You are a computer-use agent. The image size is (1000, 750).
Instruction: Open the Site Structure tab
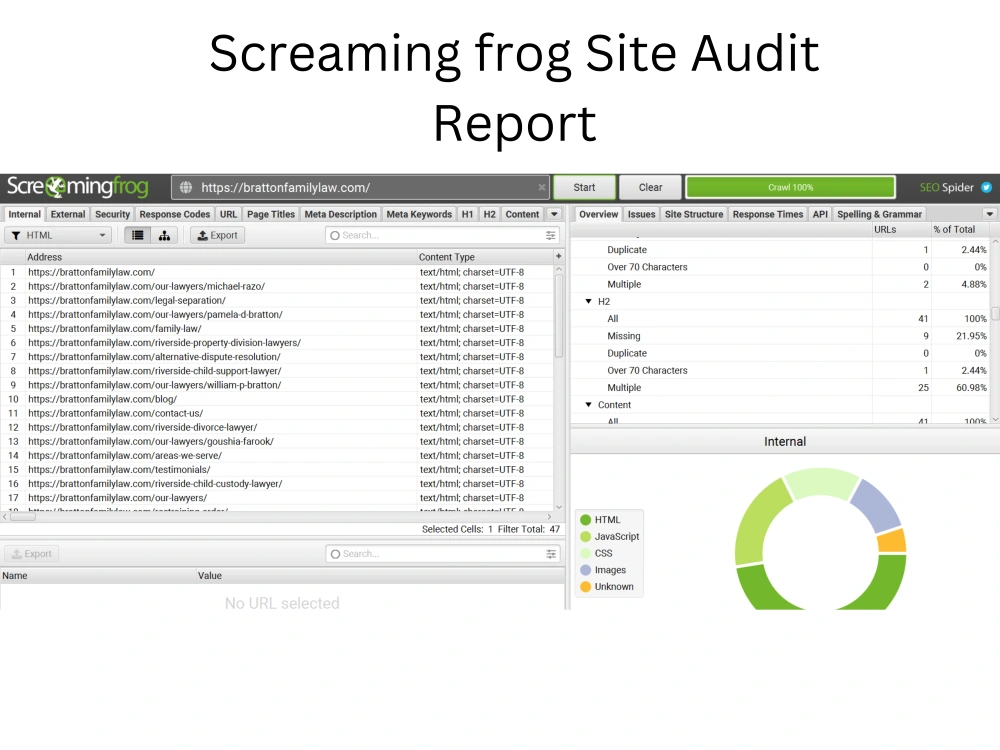point(694,214)
